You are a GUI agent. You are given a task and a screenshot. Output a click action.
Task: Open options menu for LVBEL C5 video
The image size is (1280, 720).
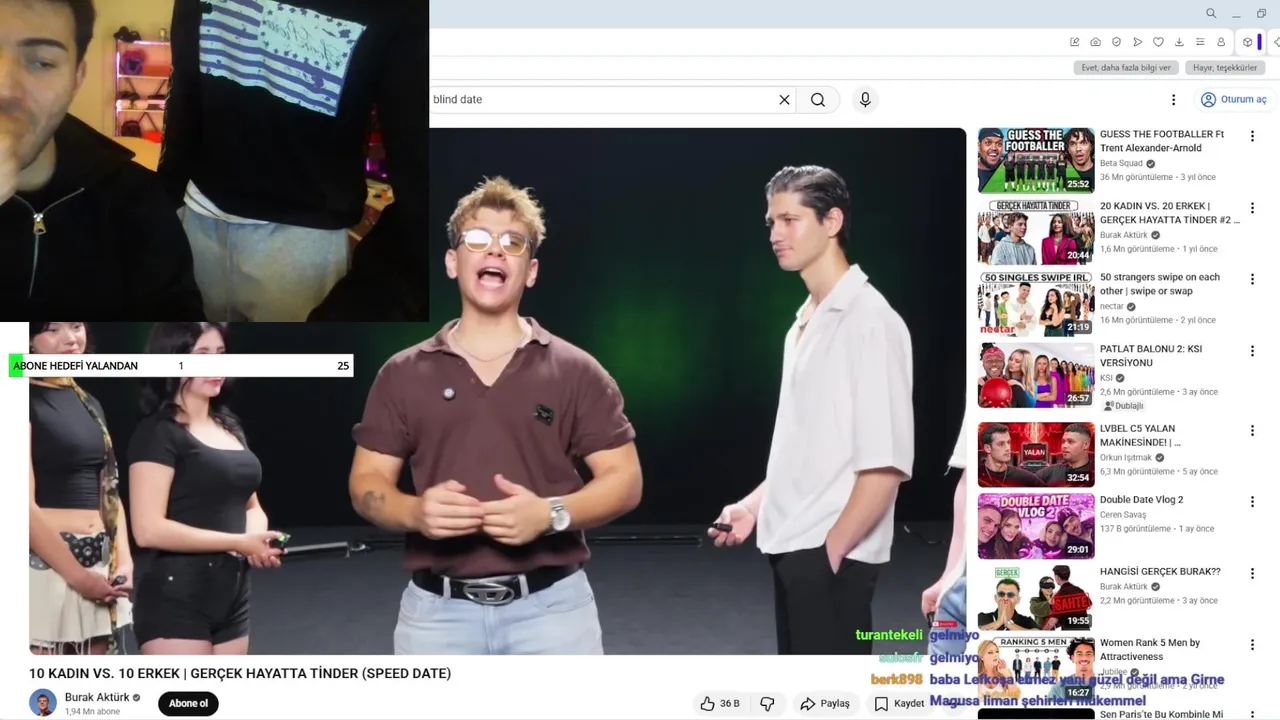pyautogui.click(x=1252, y=430)
